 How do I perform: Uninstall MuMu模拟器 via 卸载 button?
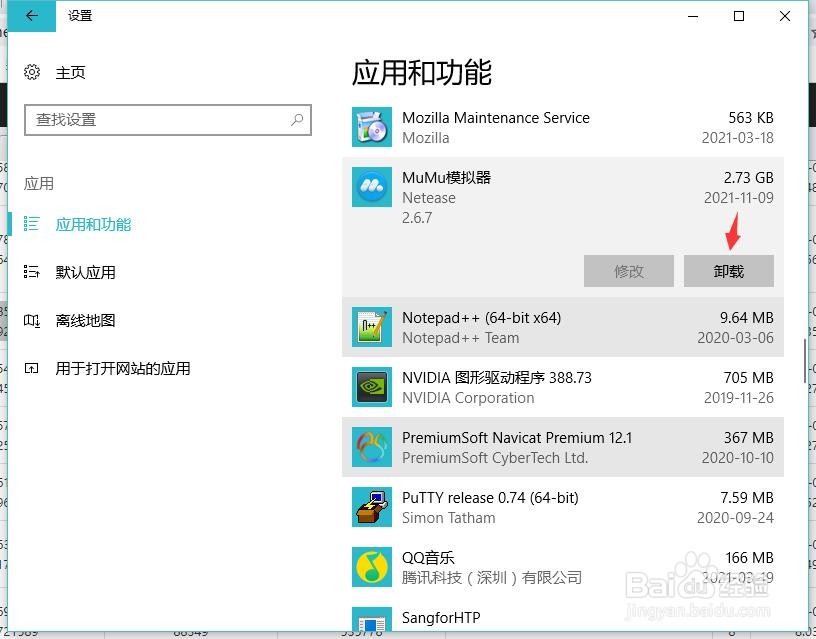tap(728, 271)
